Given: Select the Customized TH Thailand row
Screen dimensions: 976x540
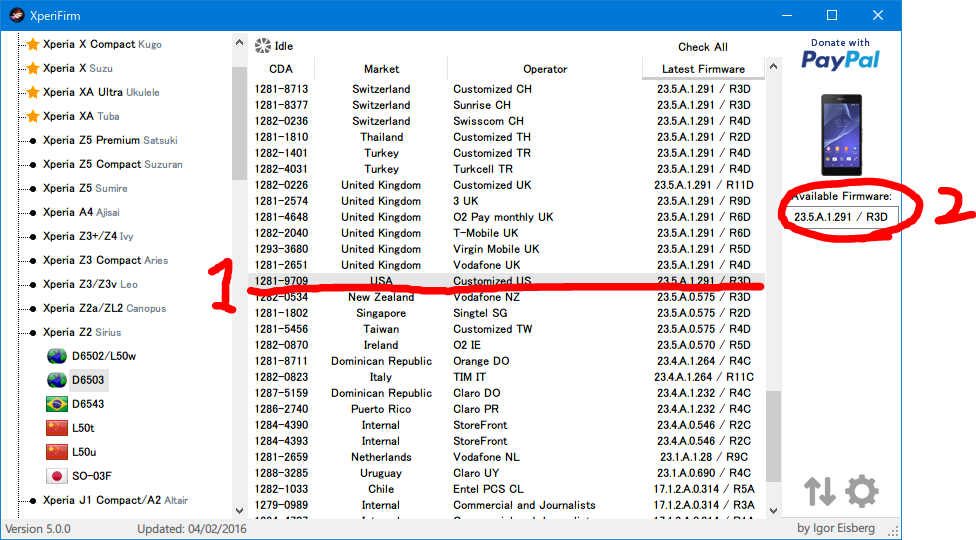Looking at the screenshot, I should [506, 137].
